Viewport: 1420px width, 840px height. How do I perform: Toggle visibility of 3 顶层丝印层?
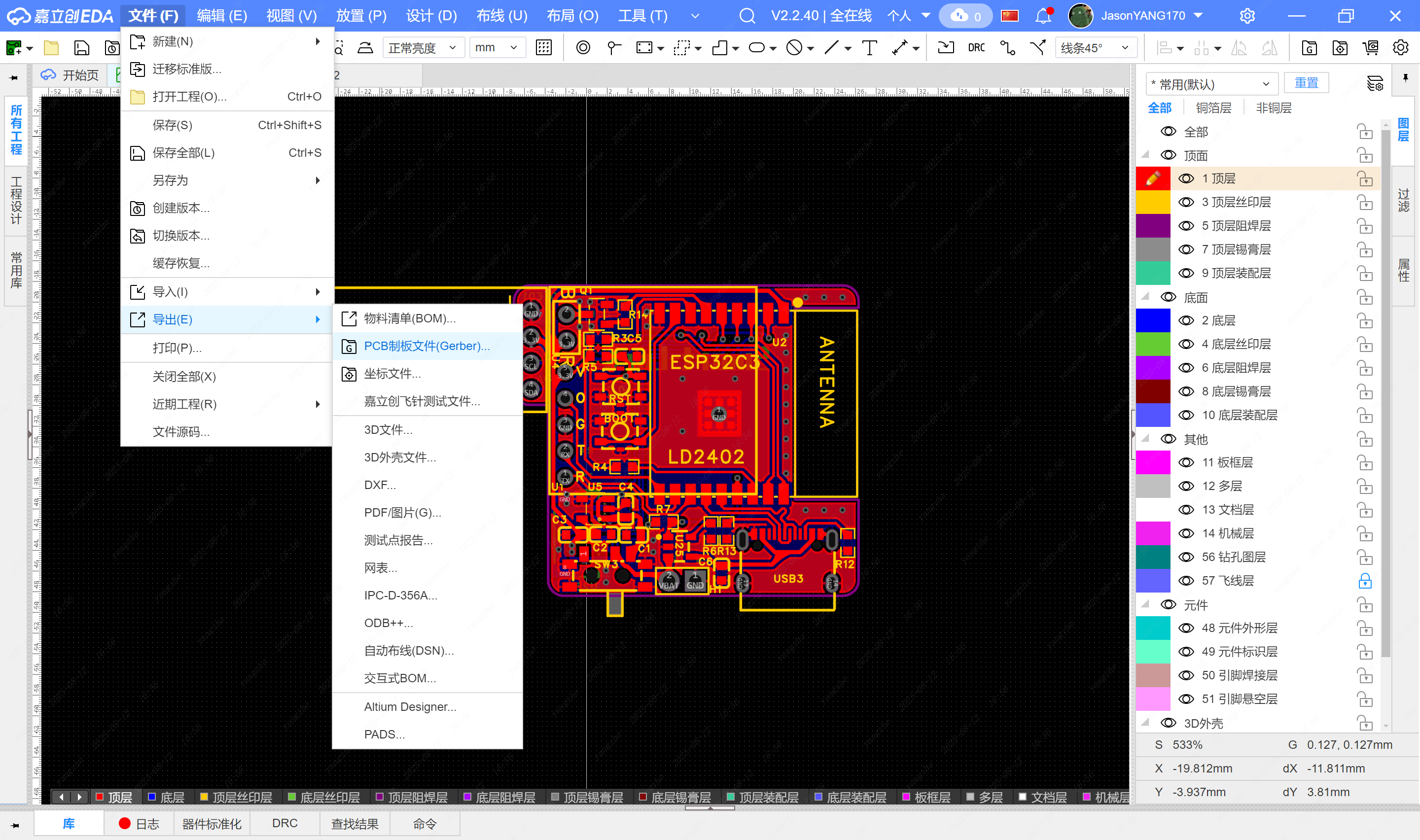1186,203
